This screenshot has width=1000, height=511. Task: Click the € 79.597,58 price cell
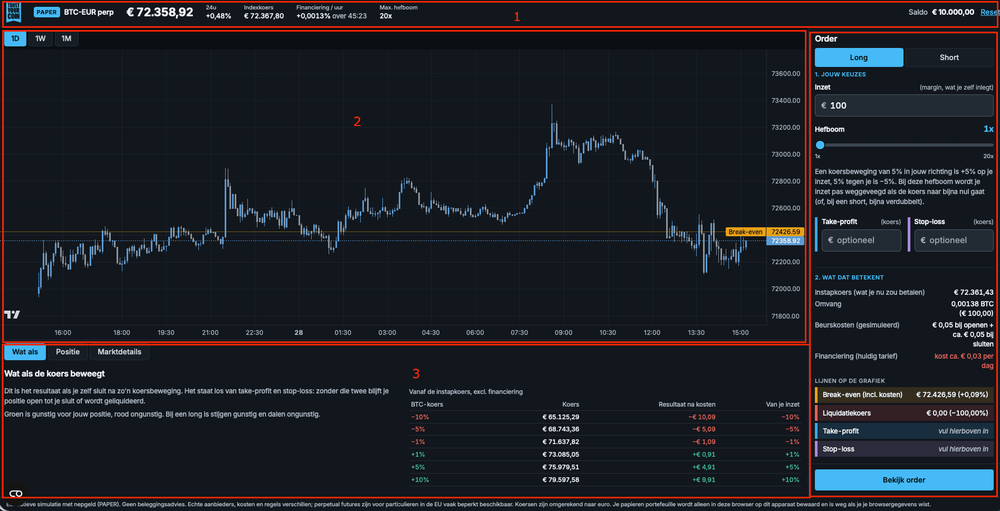click(x=561, y=479)
